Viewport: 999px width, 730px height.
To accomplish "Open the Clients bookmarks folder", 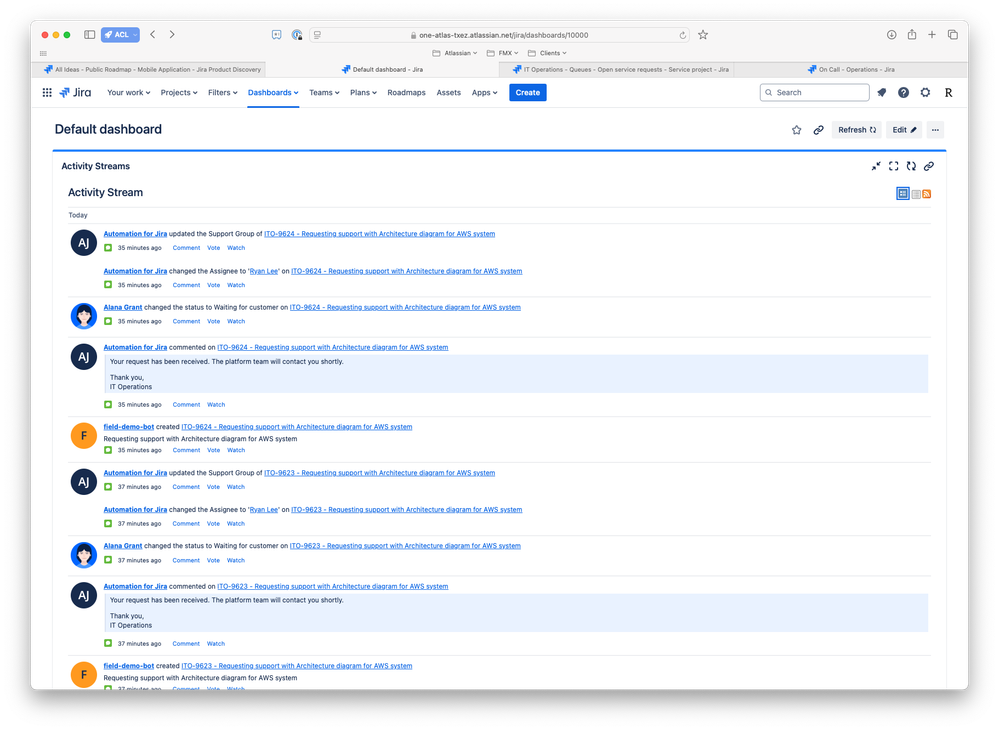I will click(x=547, y=53).
